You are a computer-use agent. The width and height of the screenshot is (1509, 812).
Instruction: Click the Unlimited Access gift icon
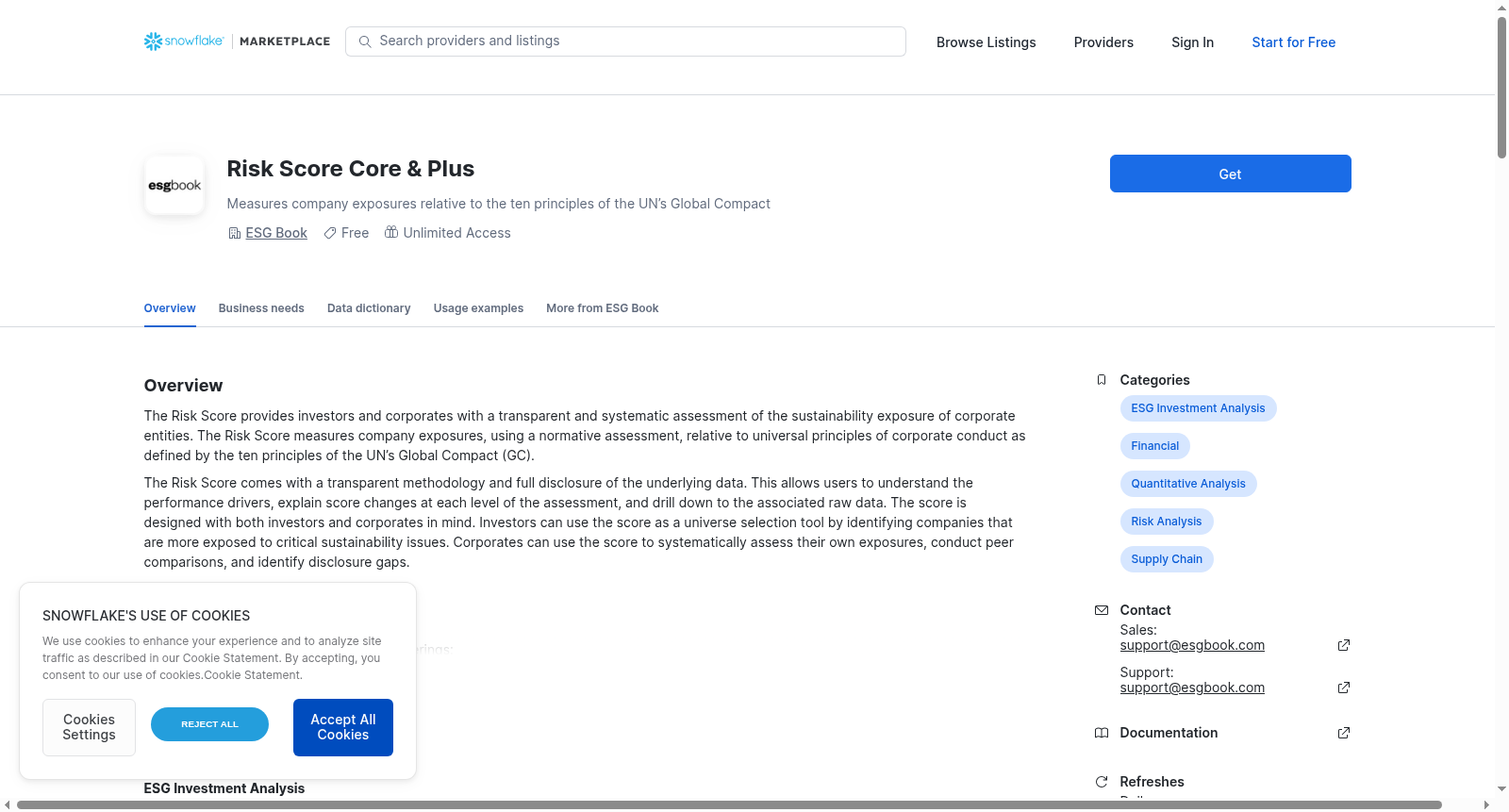(391, 232)
